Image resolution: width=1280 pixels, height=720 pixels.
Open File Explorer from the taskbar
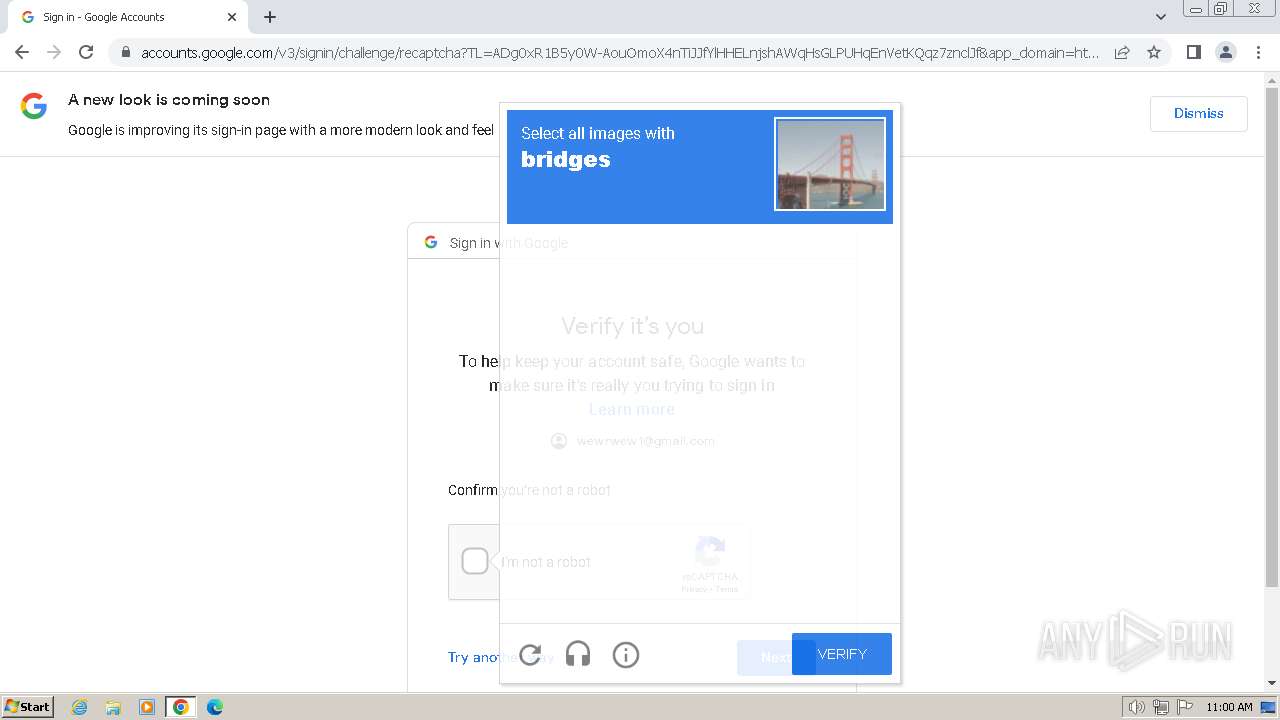click(x=113, y=707)
